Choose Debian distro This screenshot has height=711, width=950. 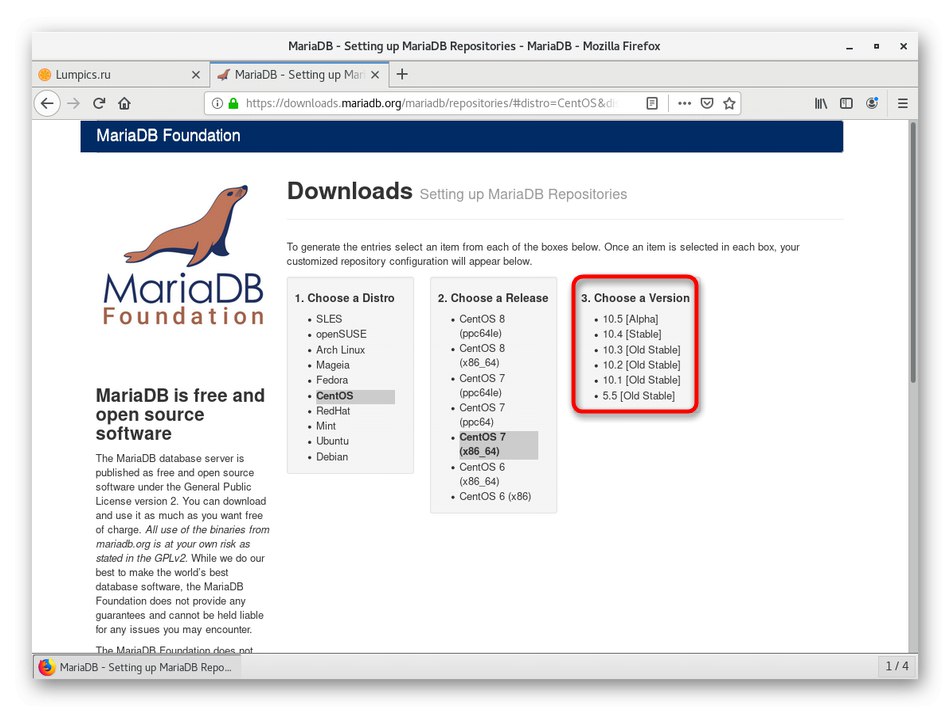[x=332, y=457]
